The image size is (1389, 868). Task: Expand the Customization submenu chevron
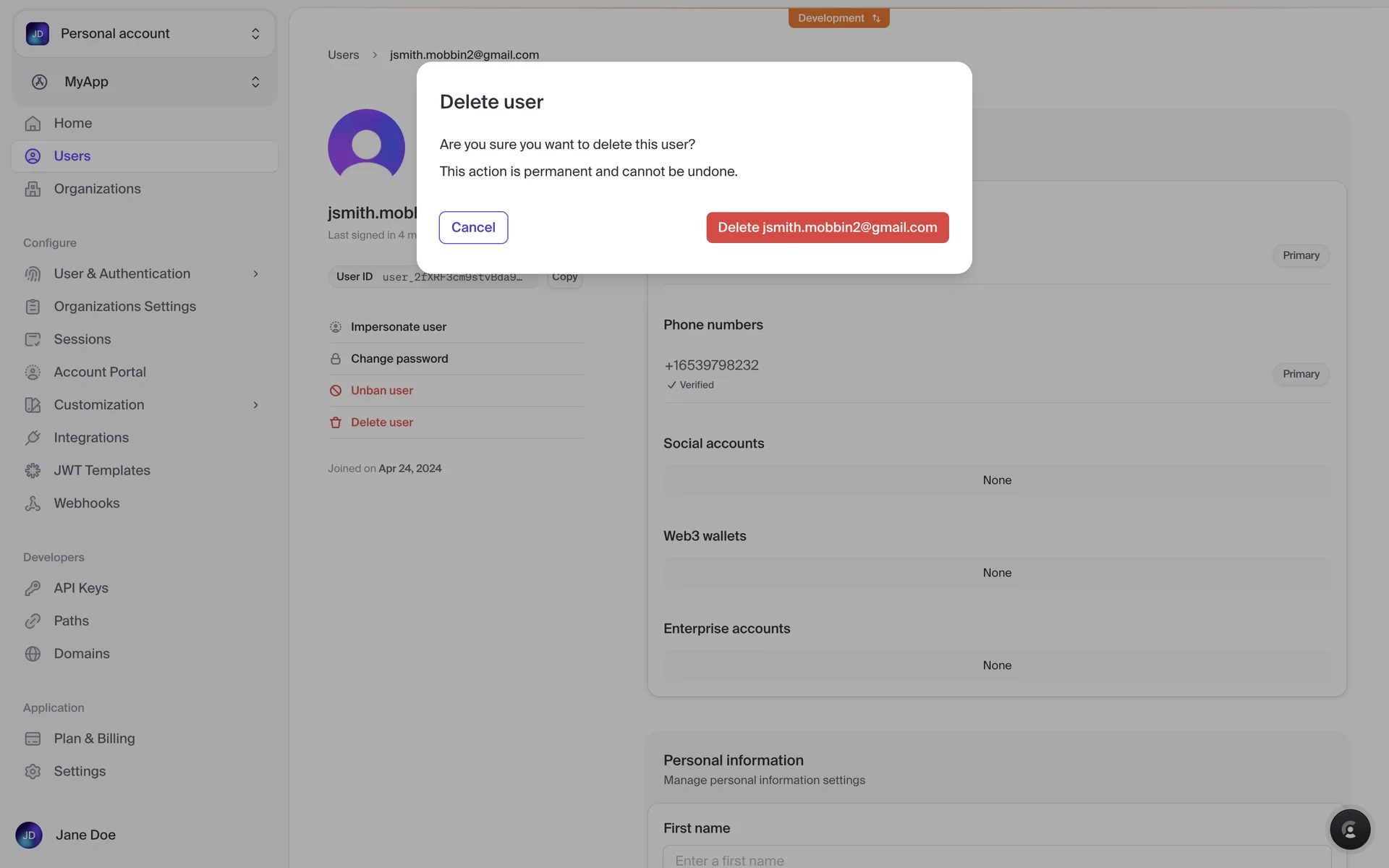pos(255,405)
